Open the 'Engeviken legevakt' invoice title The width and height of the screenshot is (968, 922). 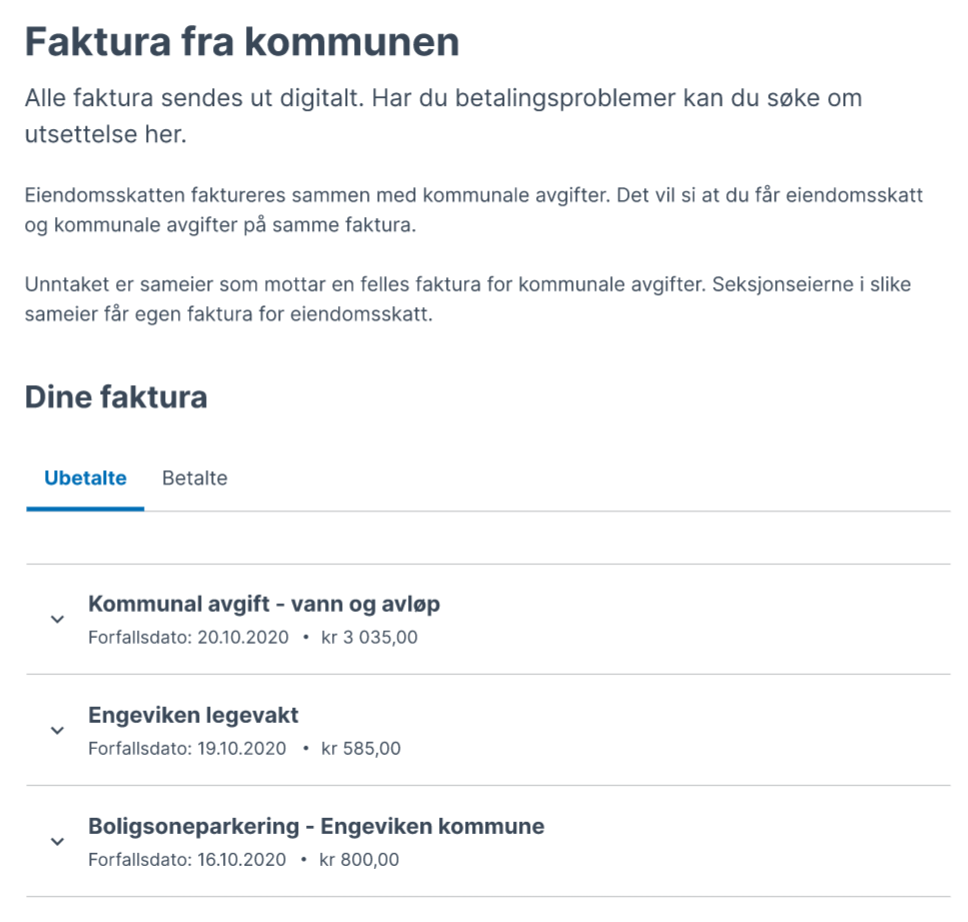(193, 715)
